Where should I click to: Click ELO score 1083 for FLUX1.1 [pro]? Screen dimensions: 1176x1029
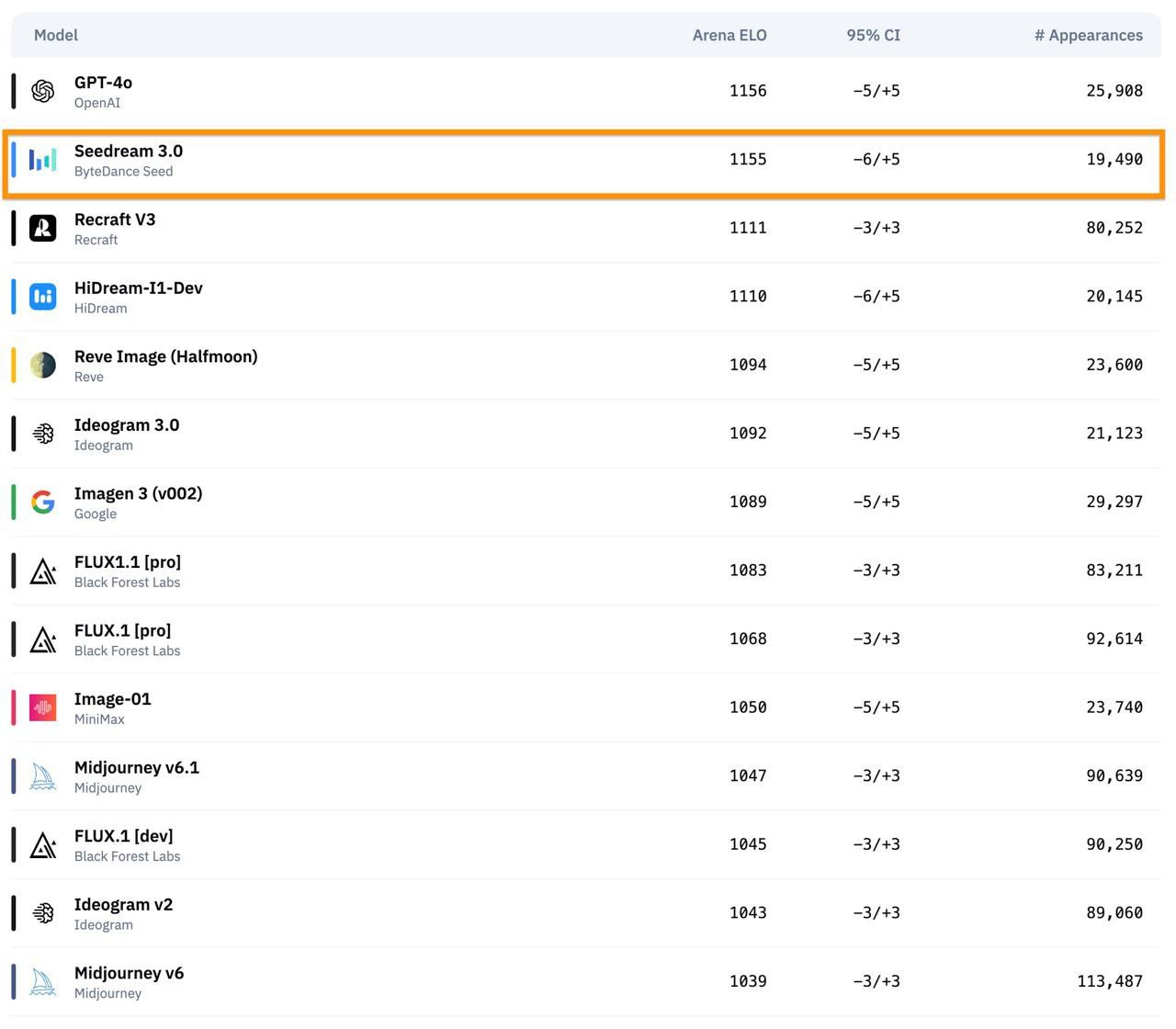[x=748, y=571]
